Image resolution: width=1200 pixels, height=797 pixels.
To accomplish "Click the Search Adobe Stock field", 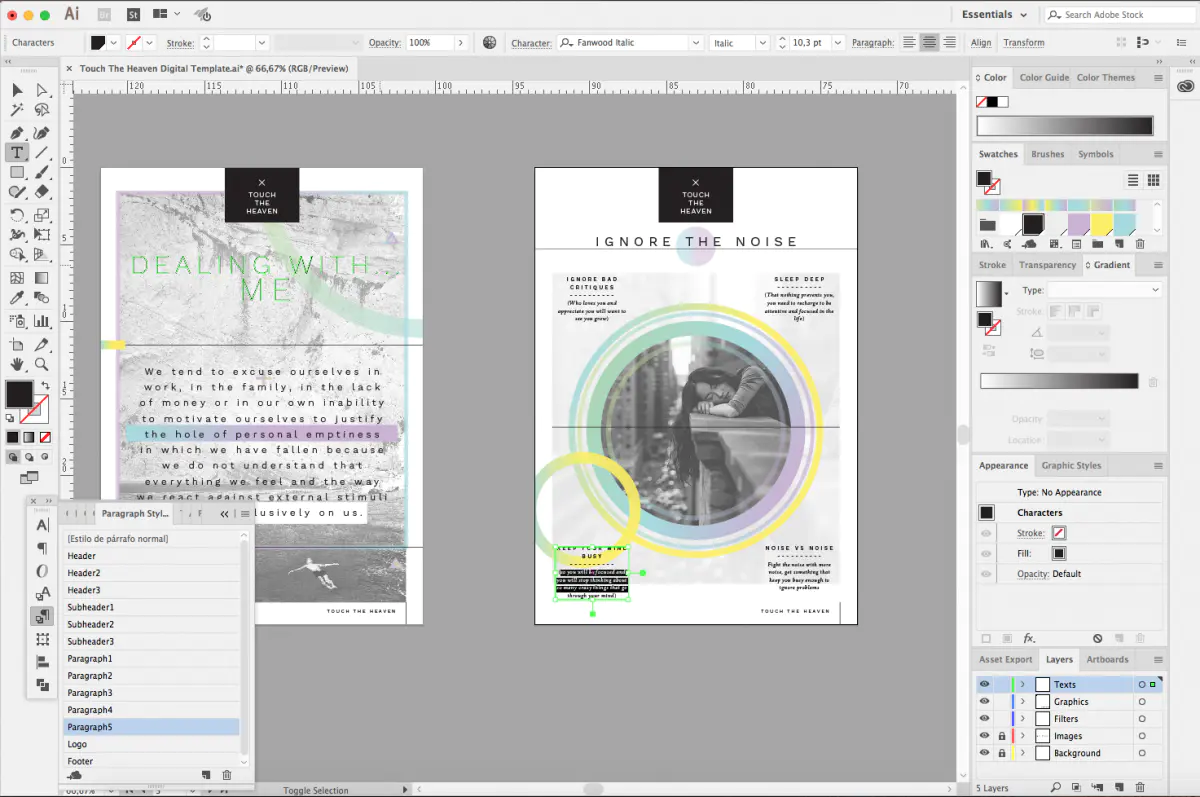I will point(1120,15).
